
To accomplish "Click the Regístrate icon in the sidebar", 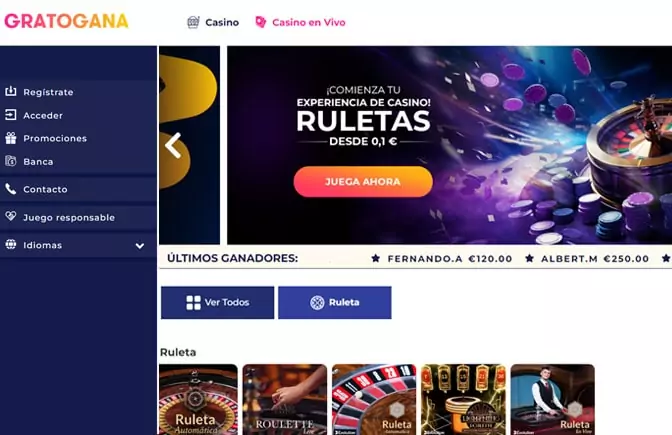I will point(11,91).
